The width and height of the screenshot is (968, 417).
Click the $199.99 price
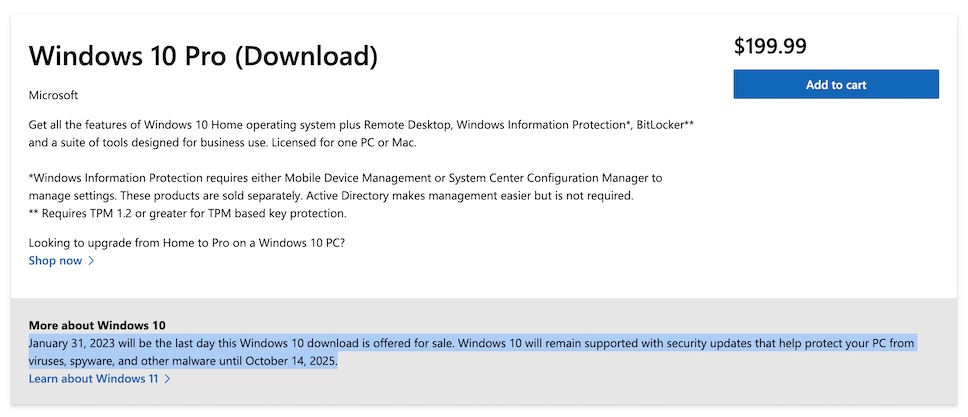point(770,46)
